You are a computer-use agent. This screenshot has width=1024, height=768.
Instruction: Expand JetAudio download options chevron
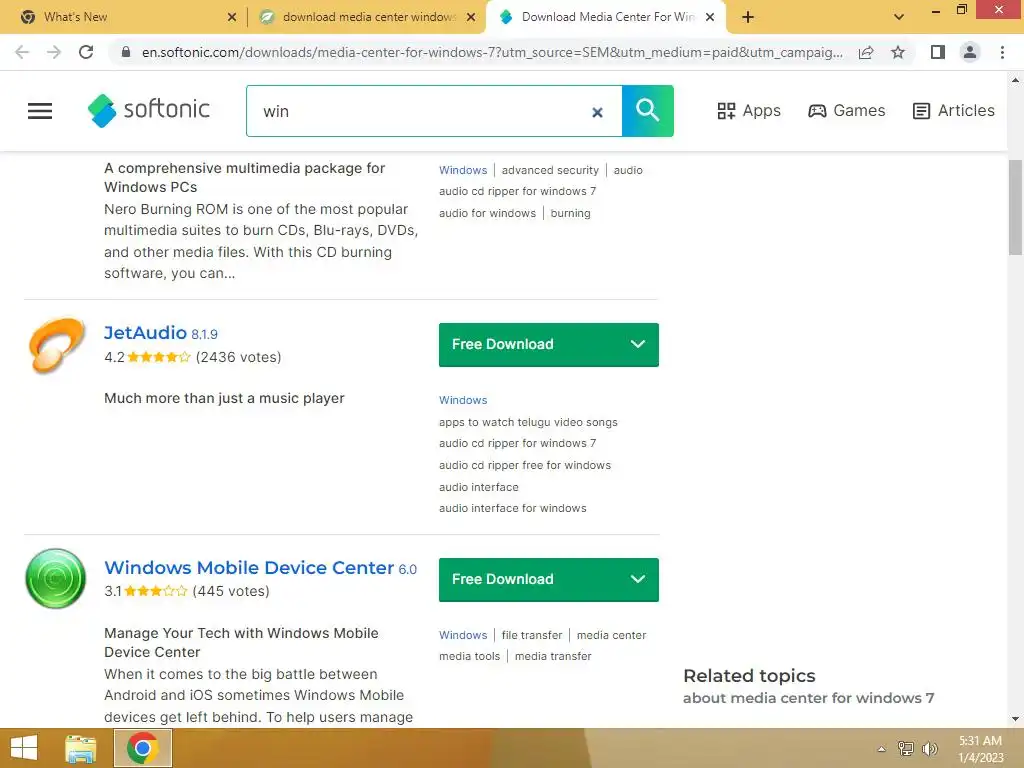click(x=637, y=344)
